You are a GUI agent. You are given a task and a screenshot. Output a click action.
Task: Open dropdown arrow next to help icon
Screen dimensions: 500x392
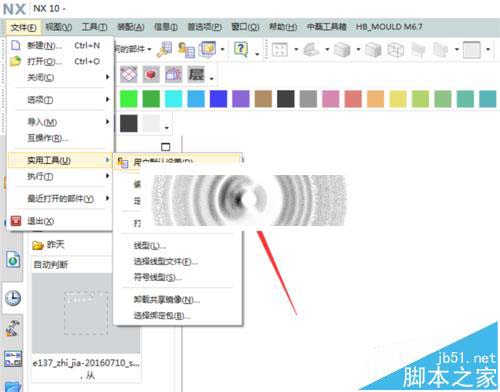coord(257,53)
